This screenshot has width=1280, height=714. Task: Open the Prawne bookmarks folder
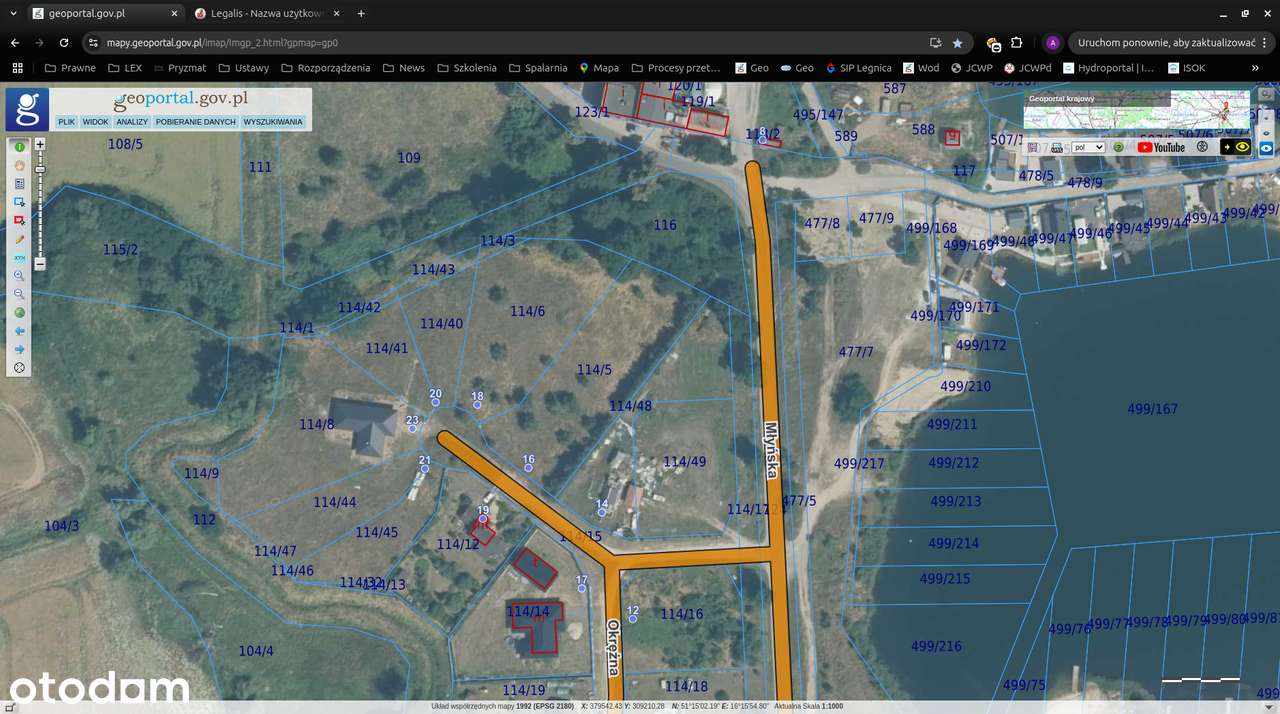(x=70, y=68)
